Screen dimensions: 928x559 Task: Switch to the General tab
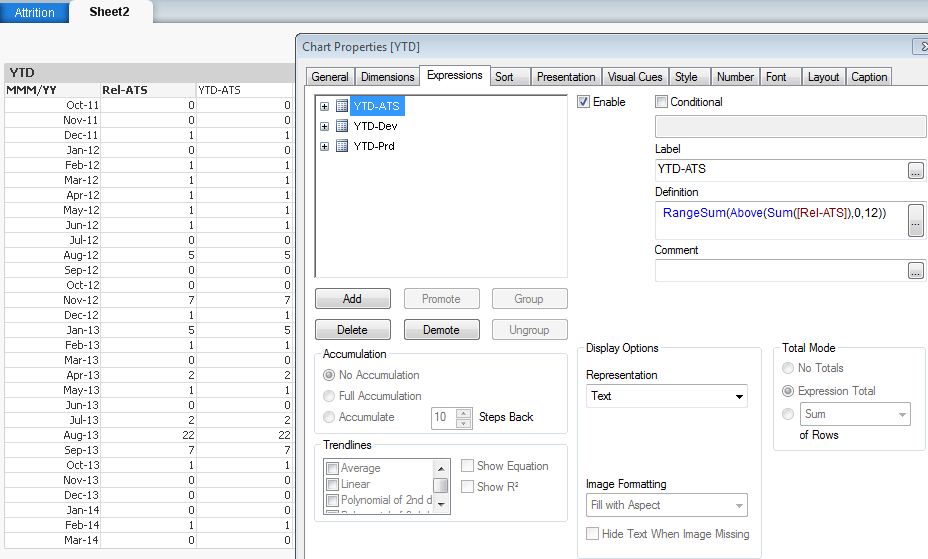point(330,77)
